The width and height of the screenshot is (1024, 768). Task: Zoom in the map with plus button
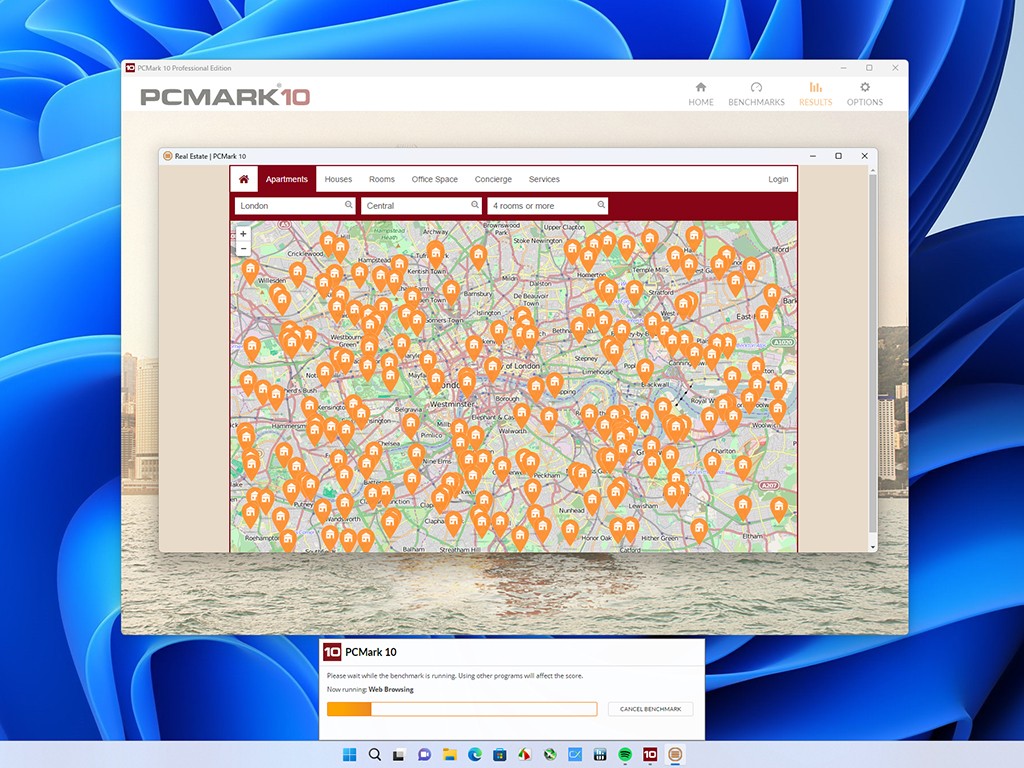coord(243,234)
